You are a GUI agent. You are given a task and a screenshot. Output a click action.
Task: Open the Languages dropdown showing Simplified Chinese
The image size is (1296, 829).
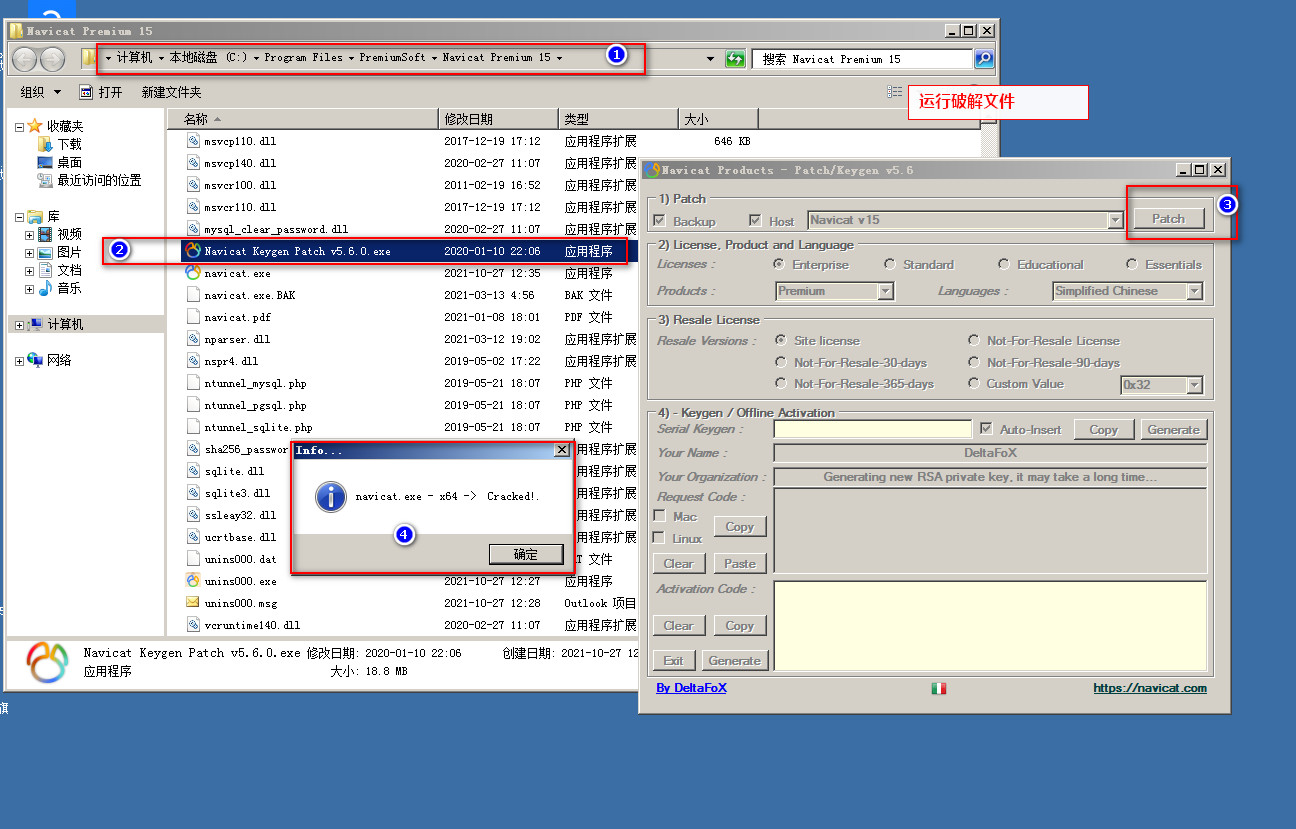1127,291
